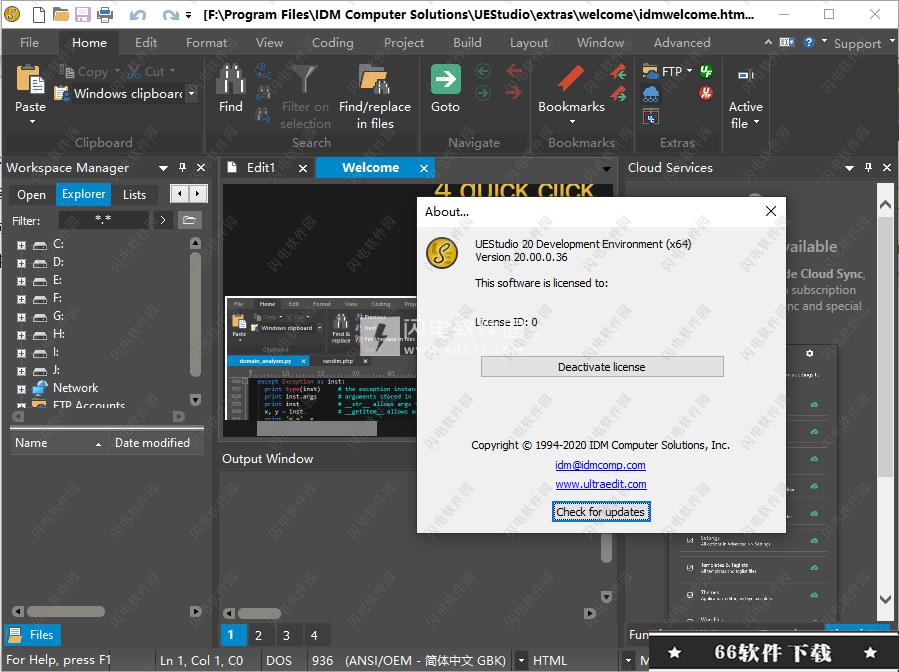Expand the Network tree node
Image resolution: width=899 pixels, height=672 pixels.
coord(21,389)
